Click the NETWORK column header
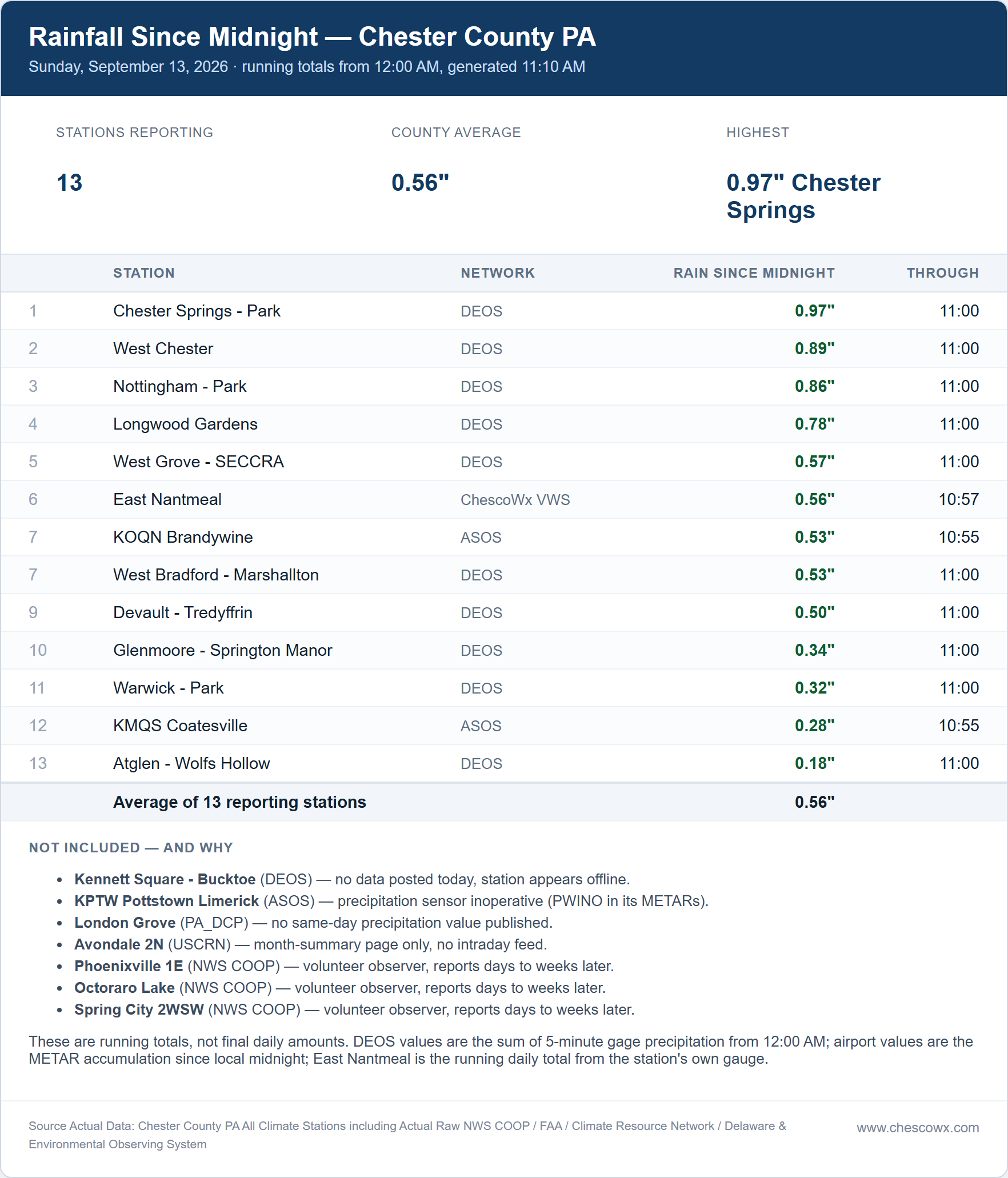The image size is (1008, 1178). click(x=498, y=273)
